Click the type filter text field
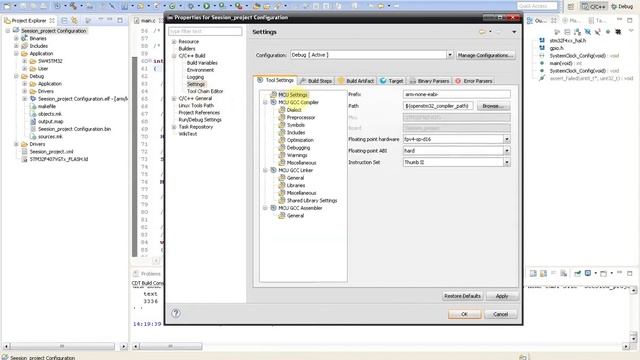The width and height of the screenshot is (640, 360). pos(205,31)
